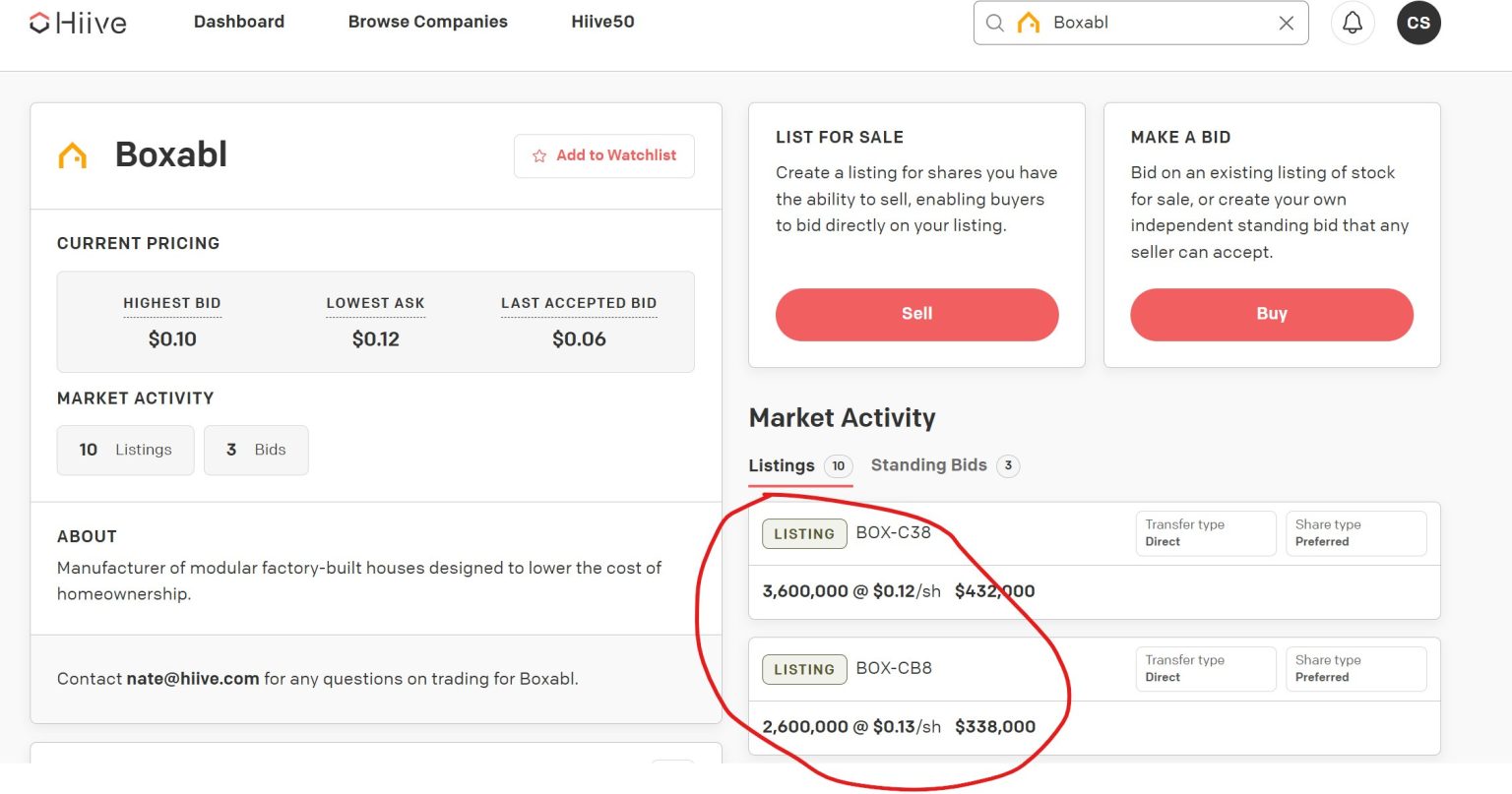Click the search magnifying glass icon
Viewport: 1512px width, 794px height.
995,23
